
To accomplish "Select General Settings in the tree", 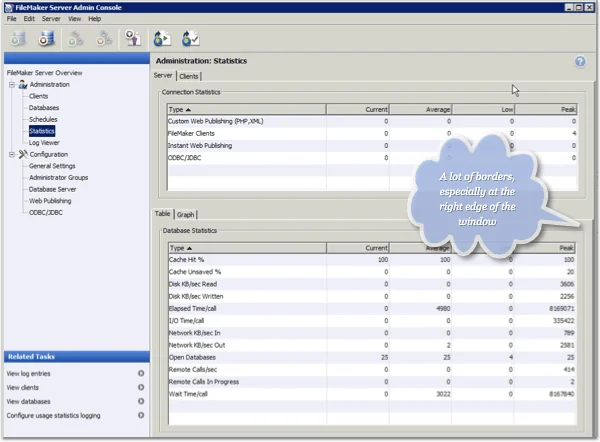I will pyautogui.click(x=52, y=166).
